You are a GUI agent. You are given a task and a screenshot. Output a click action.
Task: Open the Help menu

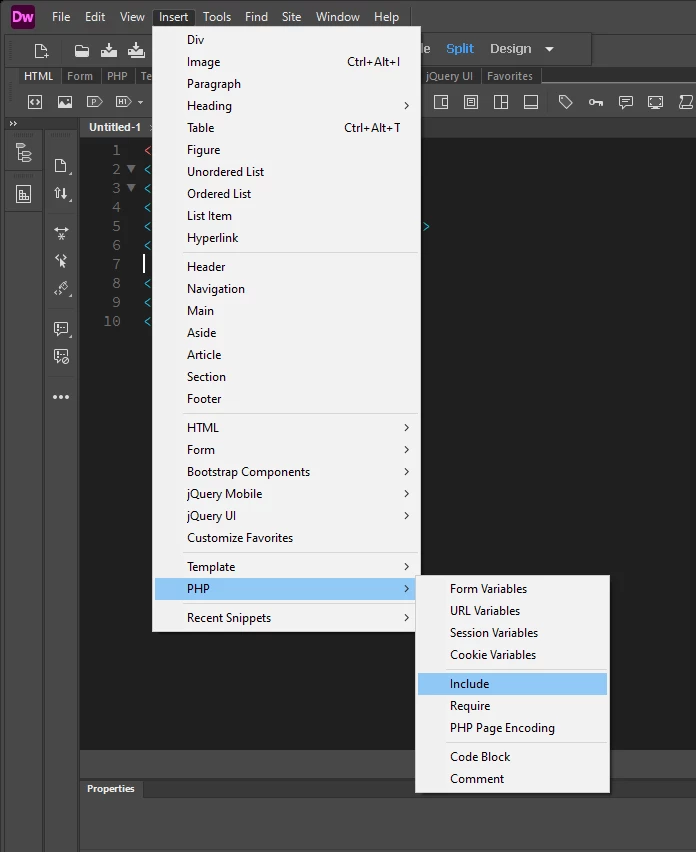point(386,17)
